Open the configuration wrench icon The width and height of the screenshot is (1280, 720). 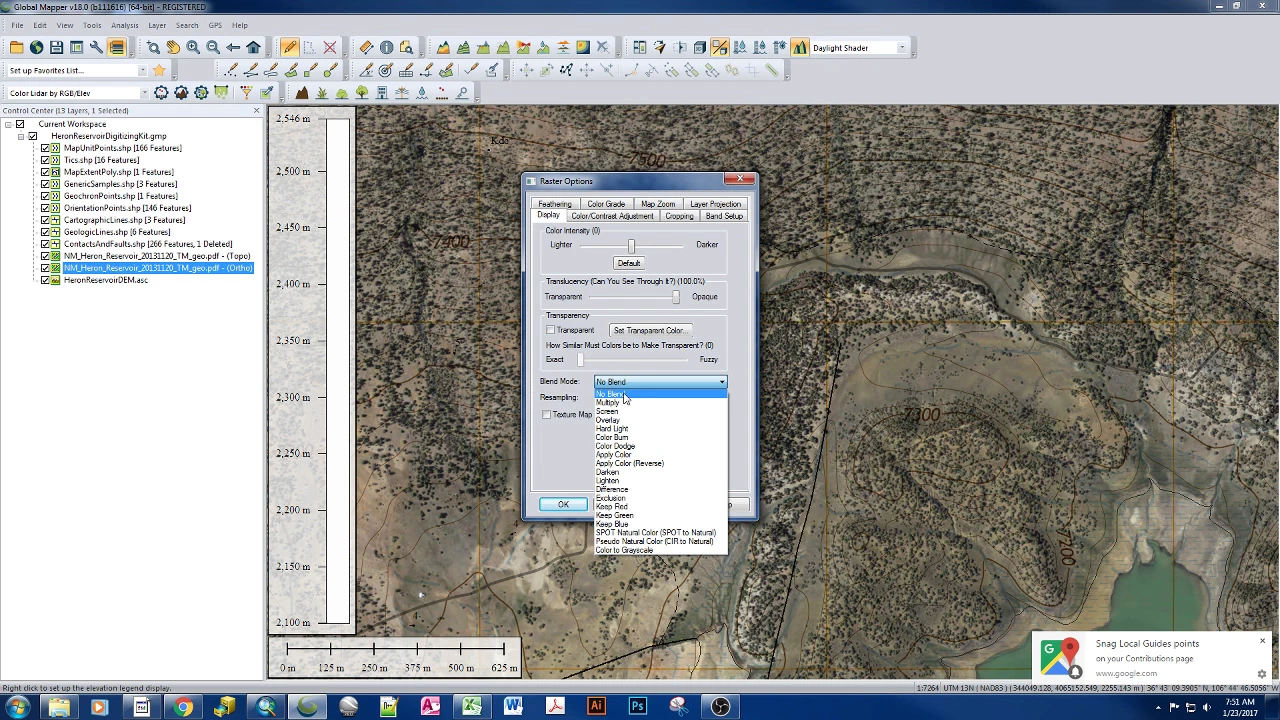click(97, 48)
